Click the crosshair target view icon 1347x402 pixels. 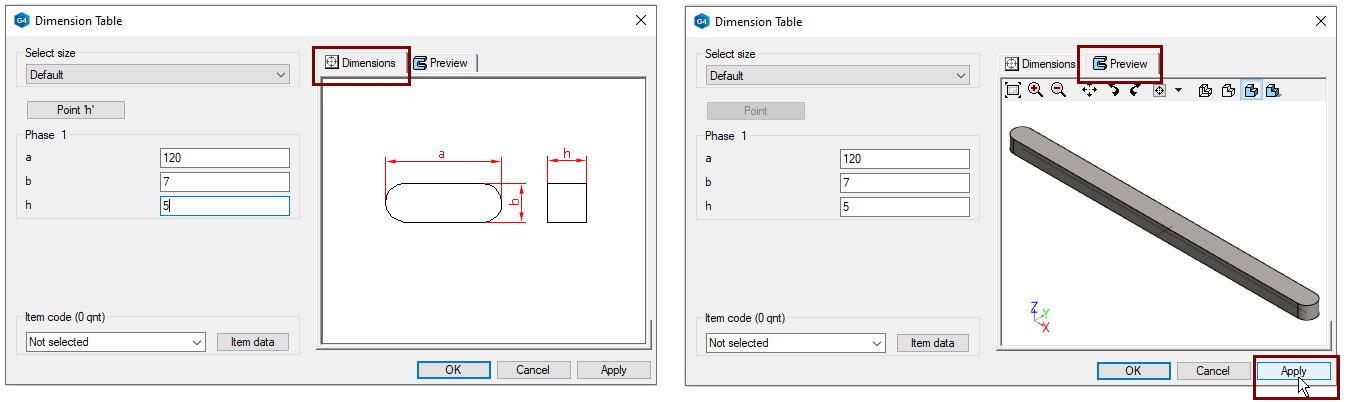(x=1159, y=91)
